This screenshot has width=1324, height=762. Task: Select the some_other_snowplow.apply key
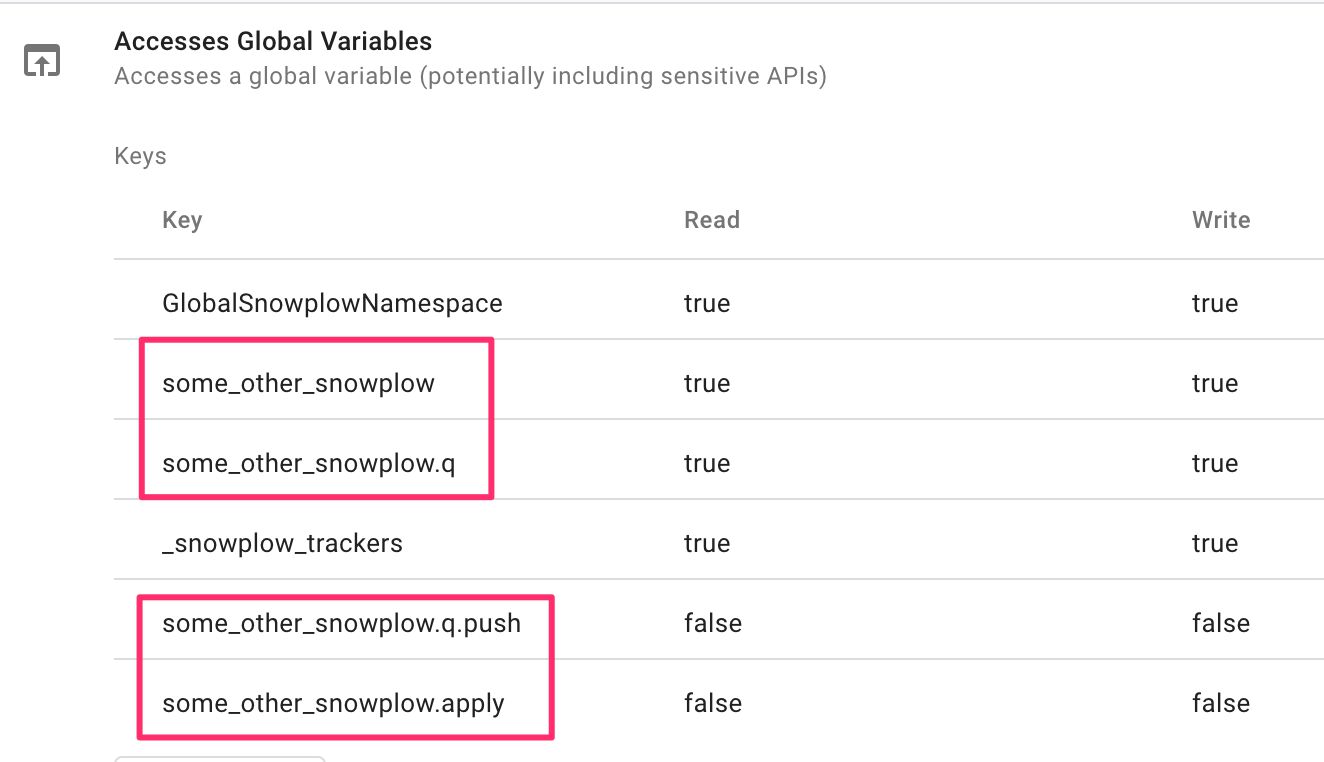click(x=333, y=704)
